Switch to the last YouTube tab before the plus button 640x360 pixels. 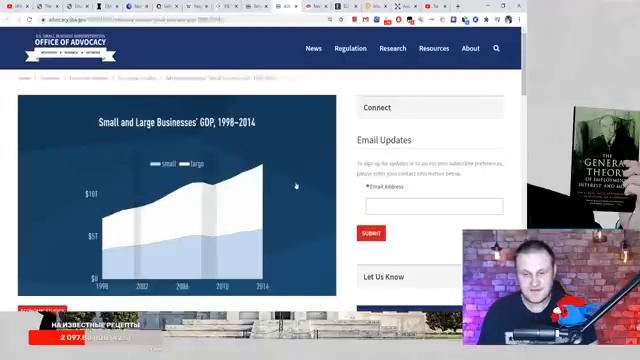(436, 7)
